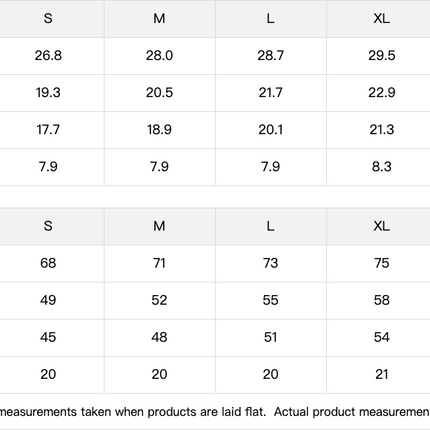
Task: Click the 55 cell under L
Action: point(270,300)
